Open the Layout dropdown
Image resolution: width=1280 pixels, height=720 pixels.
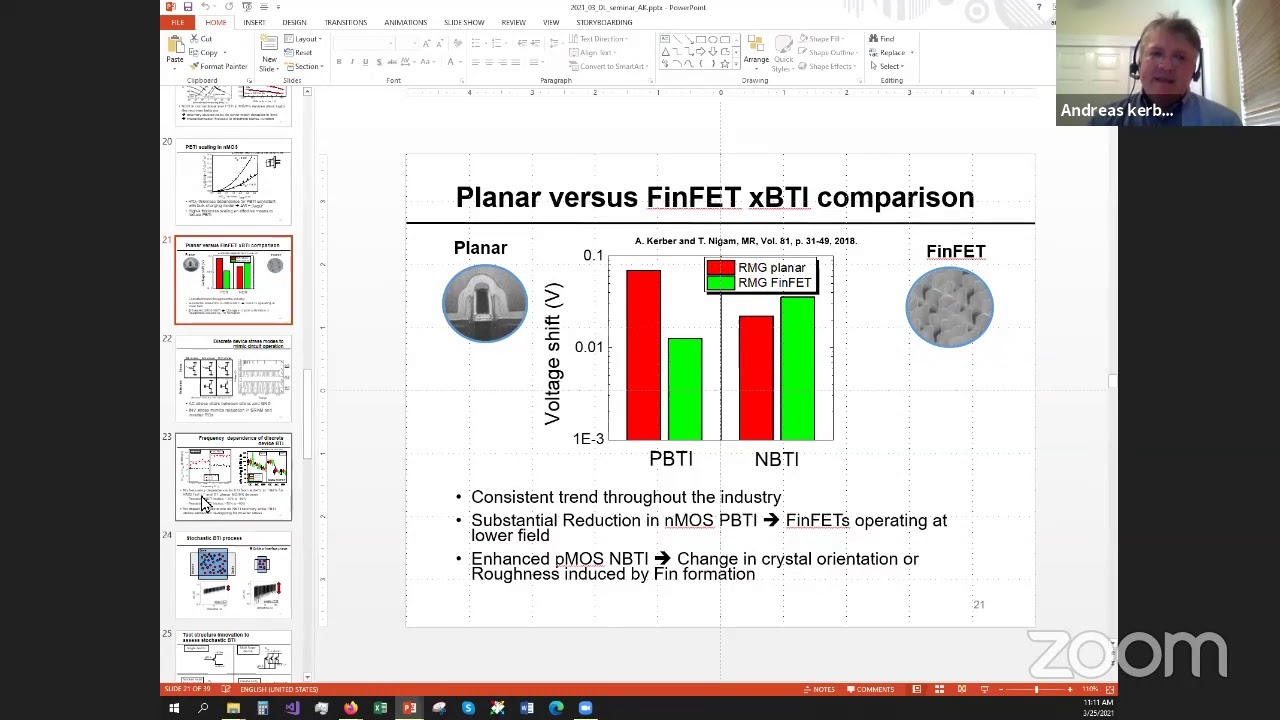coord(302,39)
